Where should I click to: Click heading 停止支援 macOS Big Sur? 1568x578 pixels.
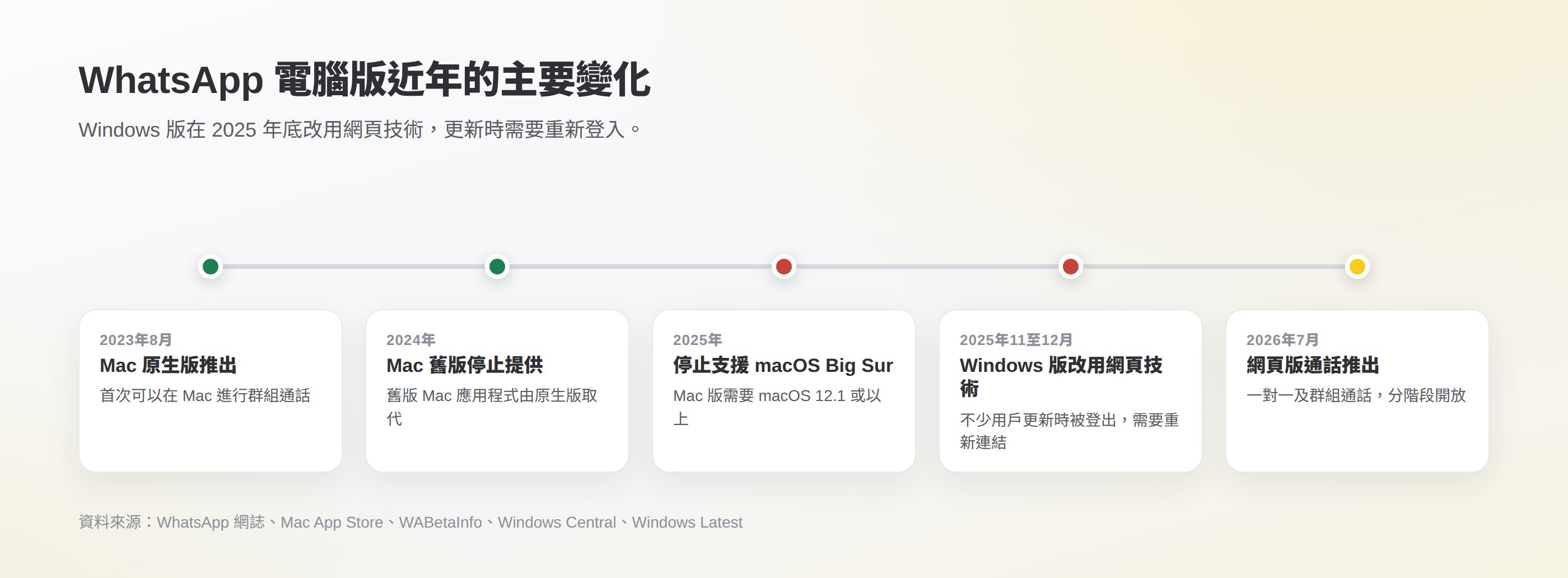(x=783, y=365)
